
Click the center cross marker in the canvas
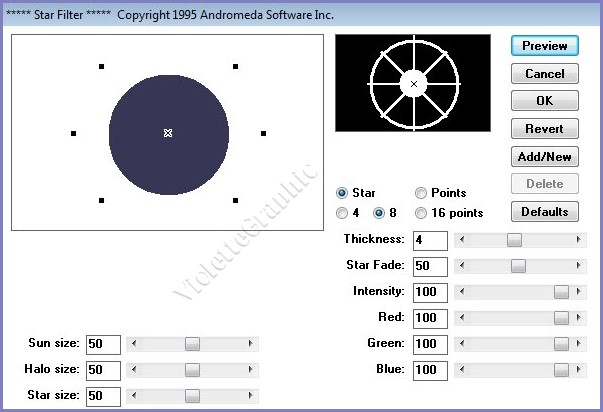168,133
